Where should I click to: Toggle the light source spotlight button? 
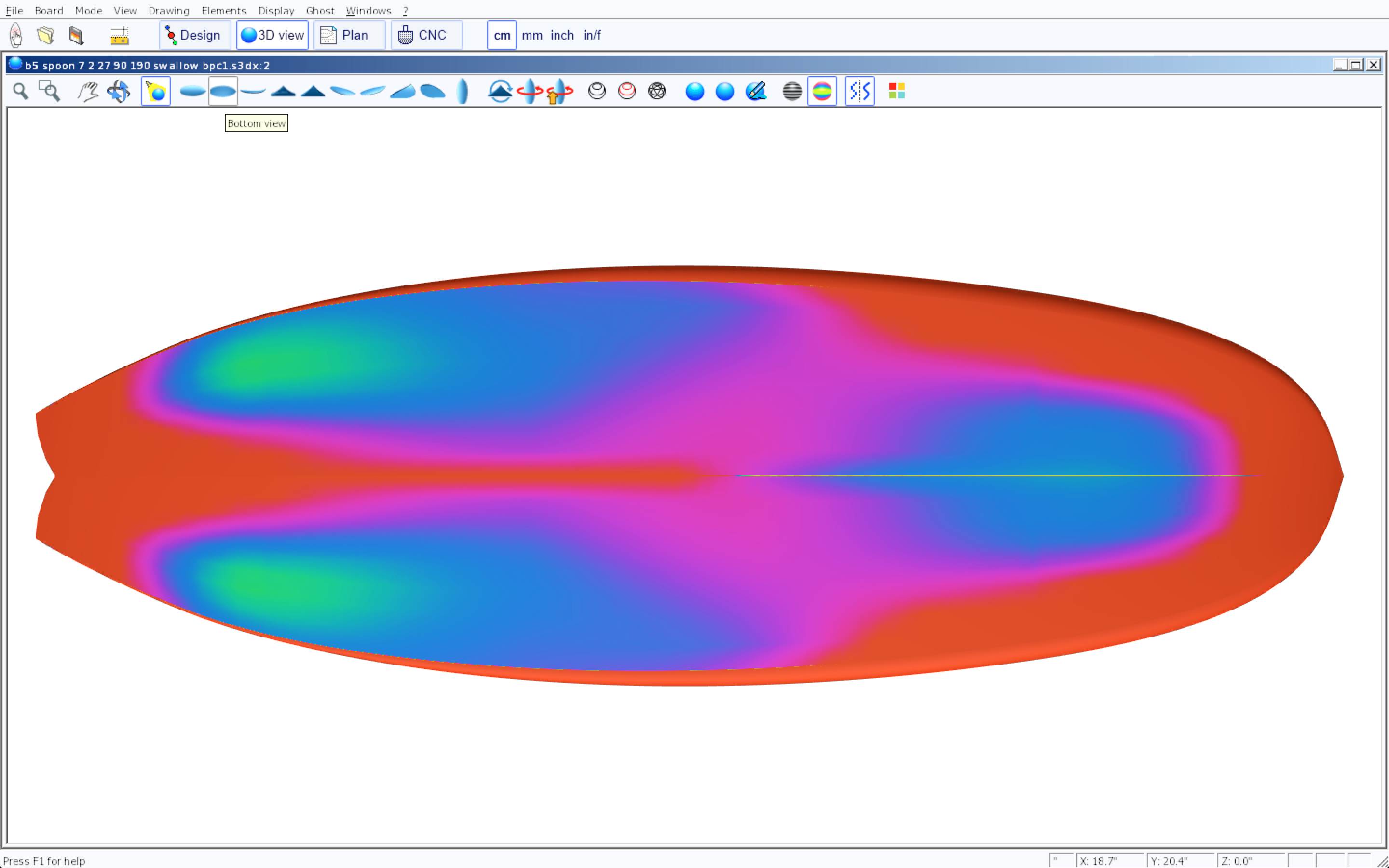click(156, 91)
